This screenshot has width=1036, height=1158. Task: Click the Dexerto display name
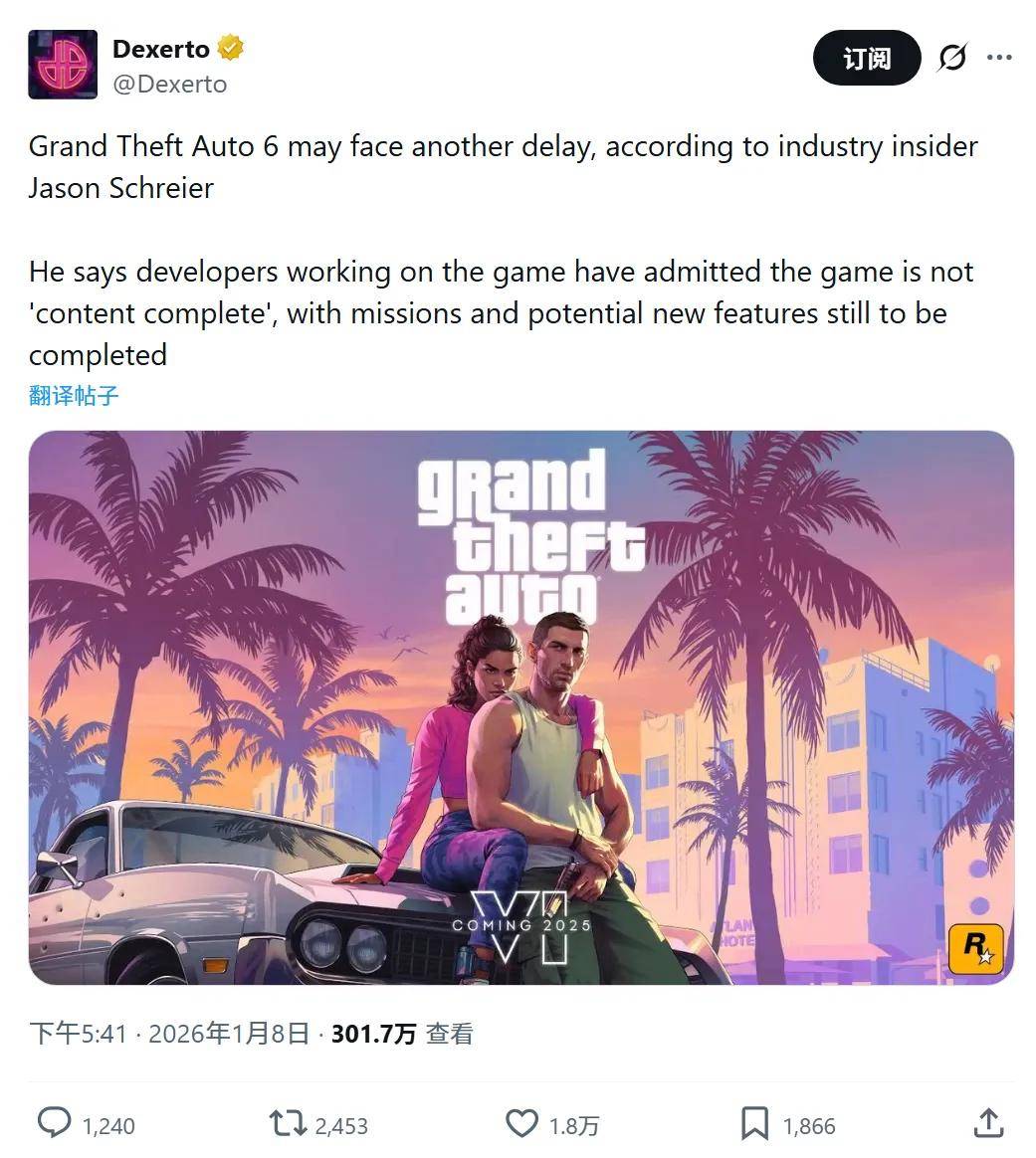click(x=161, y=49)
